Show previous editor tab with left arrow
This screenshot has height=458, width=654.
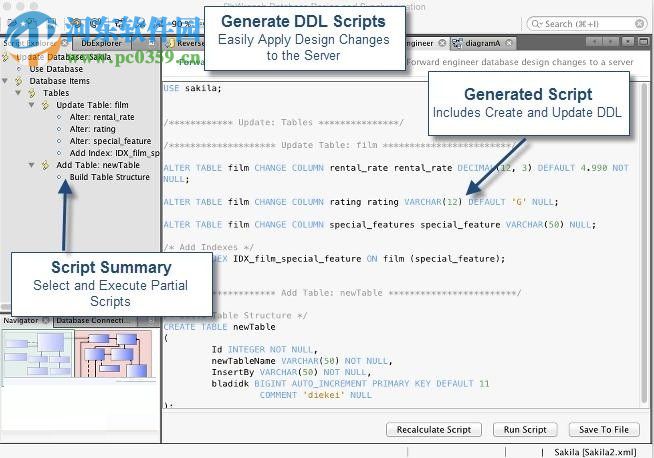(594, 42)
